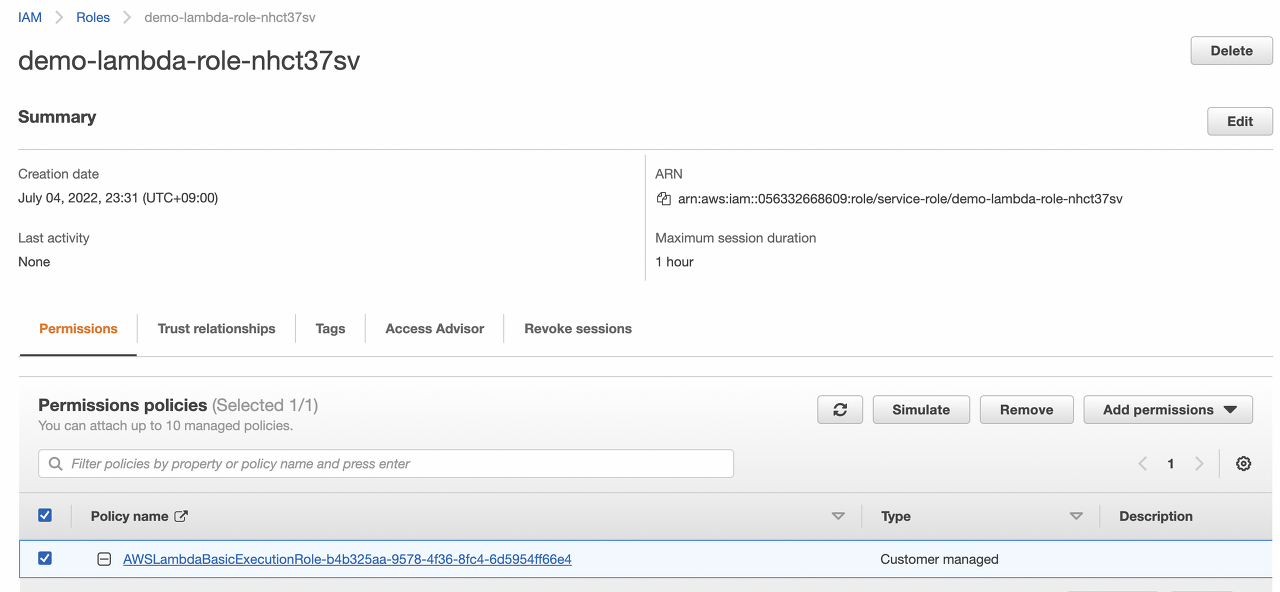Click the demo-lambda-role-nhct37sv page heading
This screenshot has width=1280, height=592.
coord(189,61)
